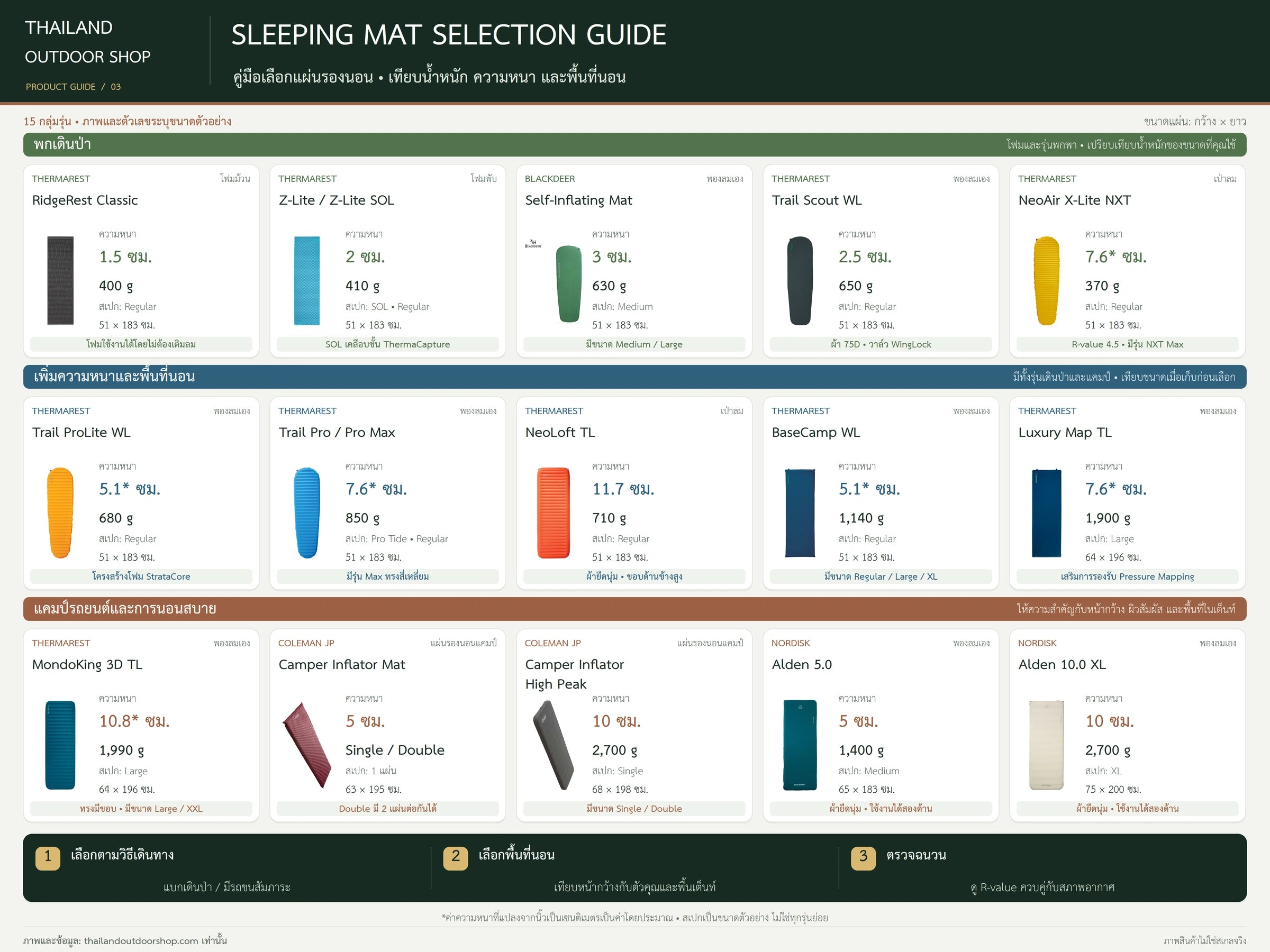
Task: Click the teal MondoKing 3D TL image
Action: 60,745
